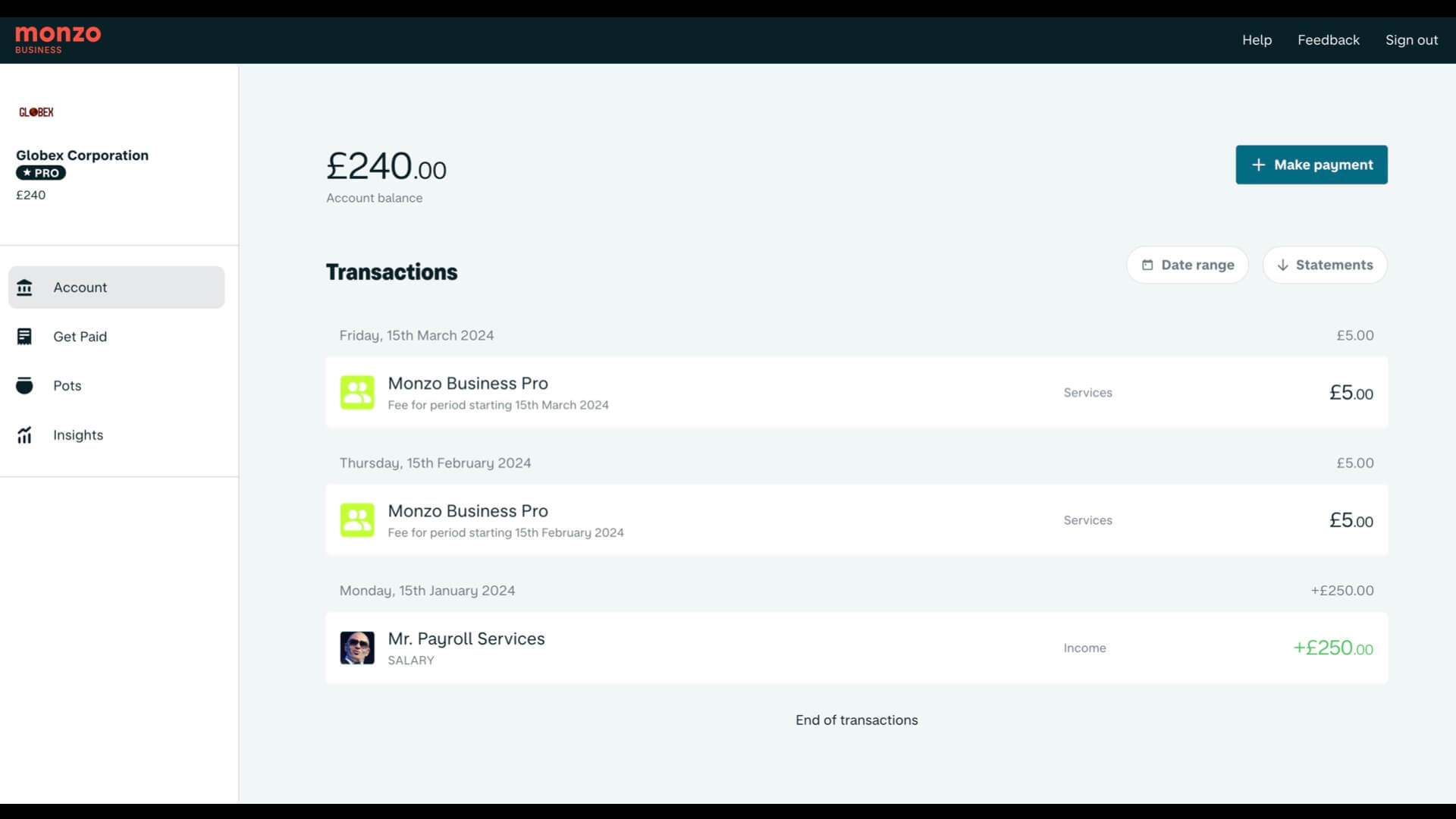Click the Account sidebar icon
Screen dimensions: 1456x819
tap(24, 287)
